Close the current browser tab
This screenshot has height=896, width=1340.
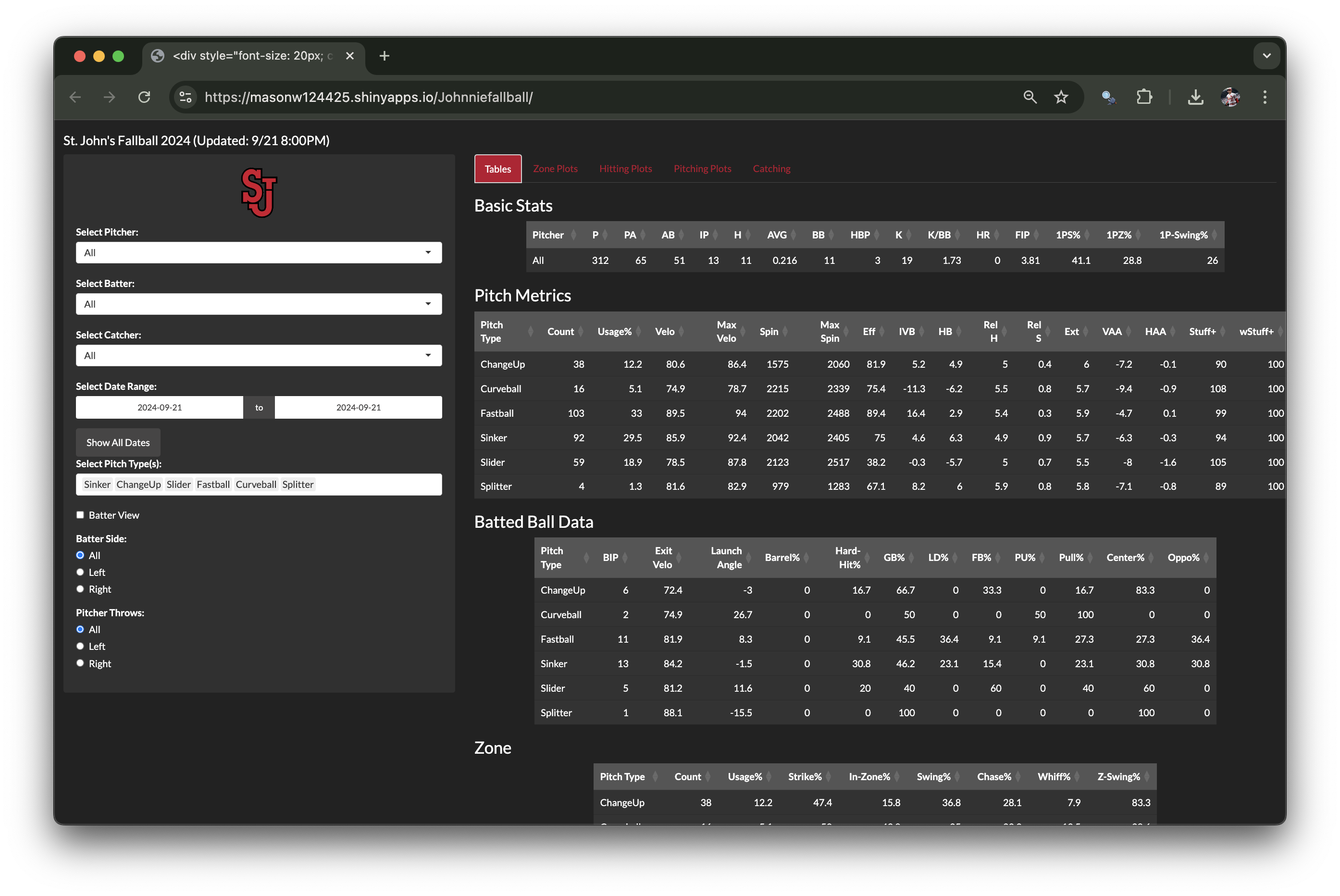point(349,55)
